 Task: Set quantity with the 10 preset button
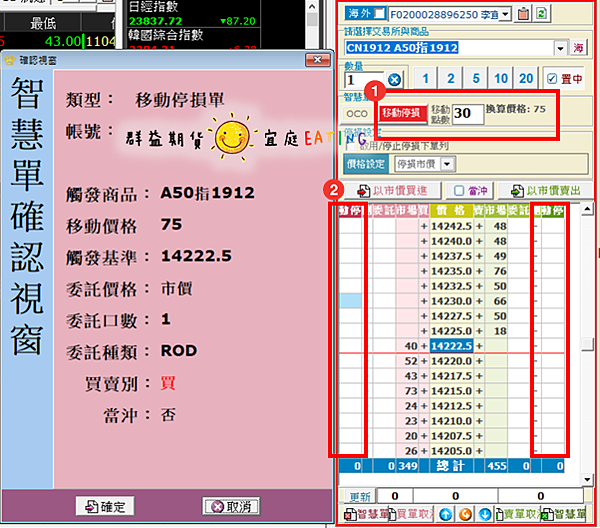click(x=501, y=79)
